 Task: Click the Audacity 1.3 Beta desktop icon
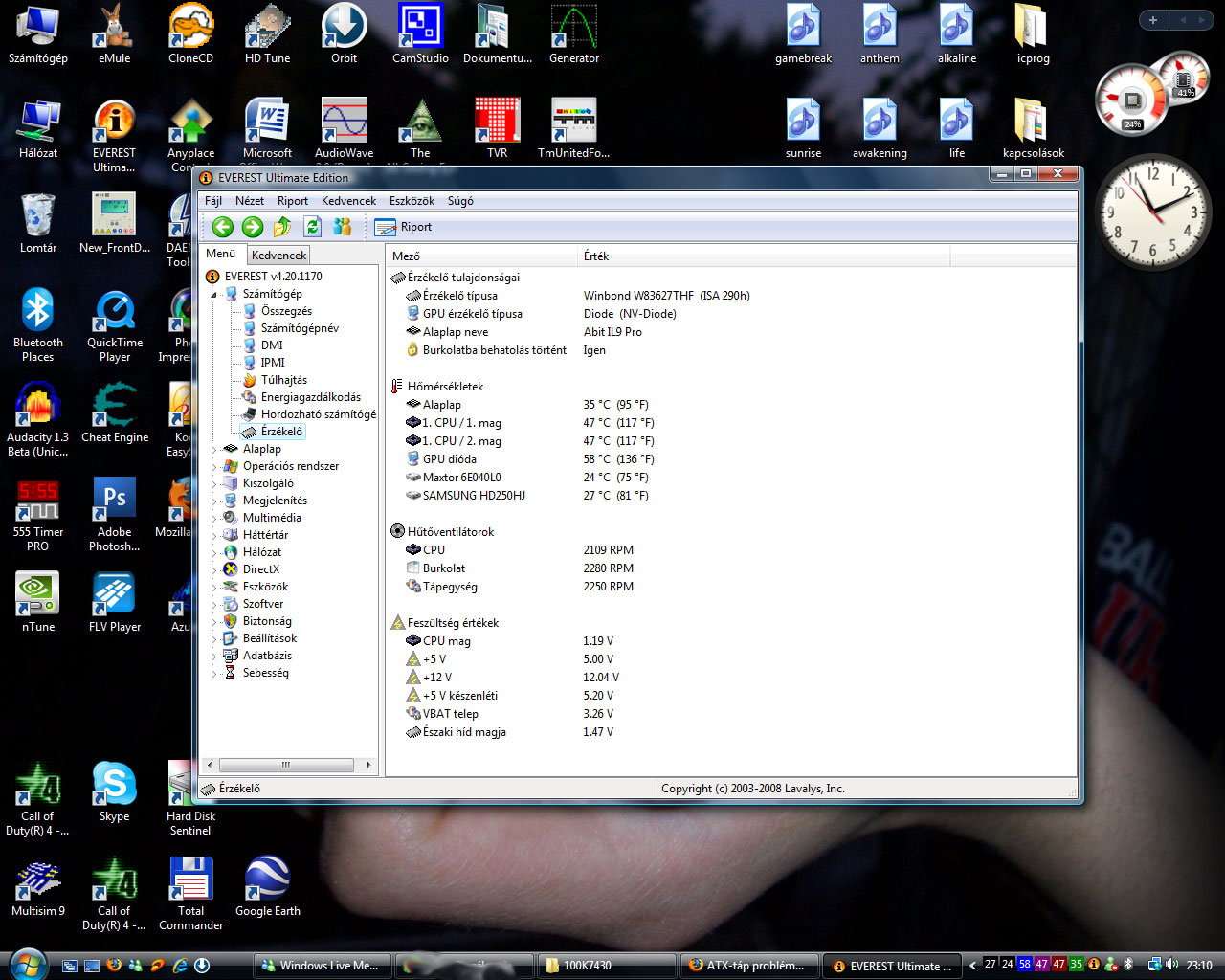click(38, 420)
